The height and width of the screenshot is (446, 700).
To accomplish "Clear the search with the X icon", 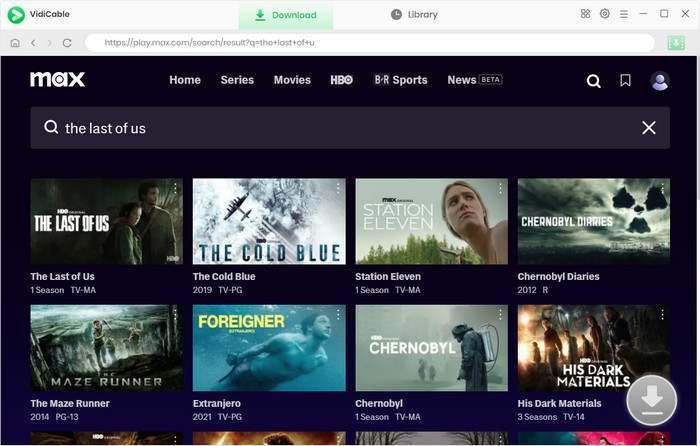I will [649, 128].
